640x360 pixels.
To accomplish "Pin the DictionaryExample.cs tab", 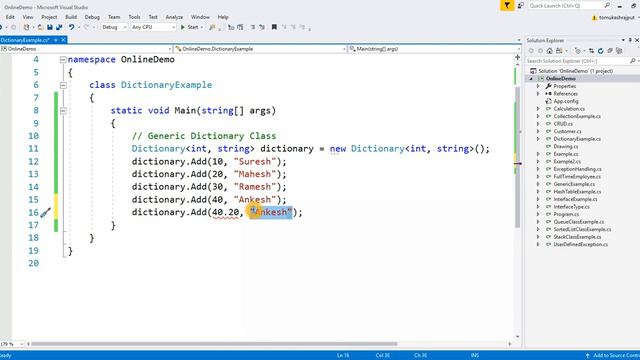I will tap(56, 40).
